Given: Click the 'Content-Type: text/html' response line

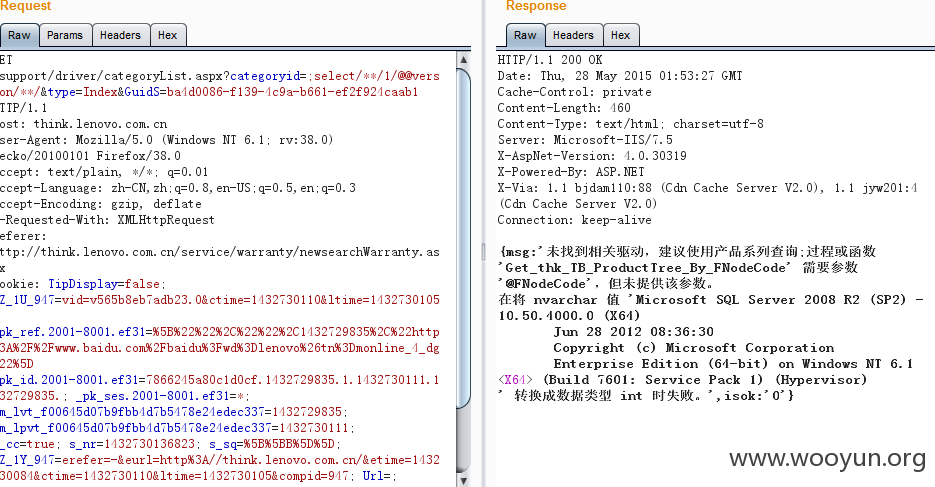Looking at the screenshot, I should 631,124.
